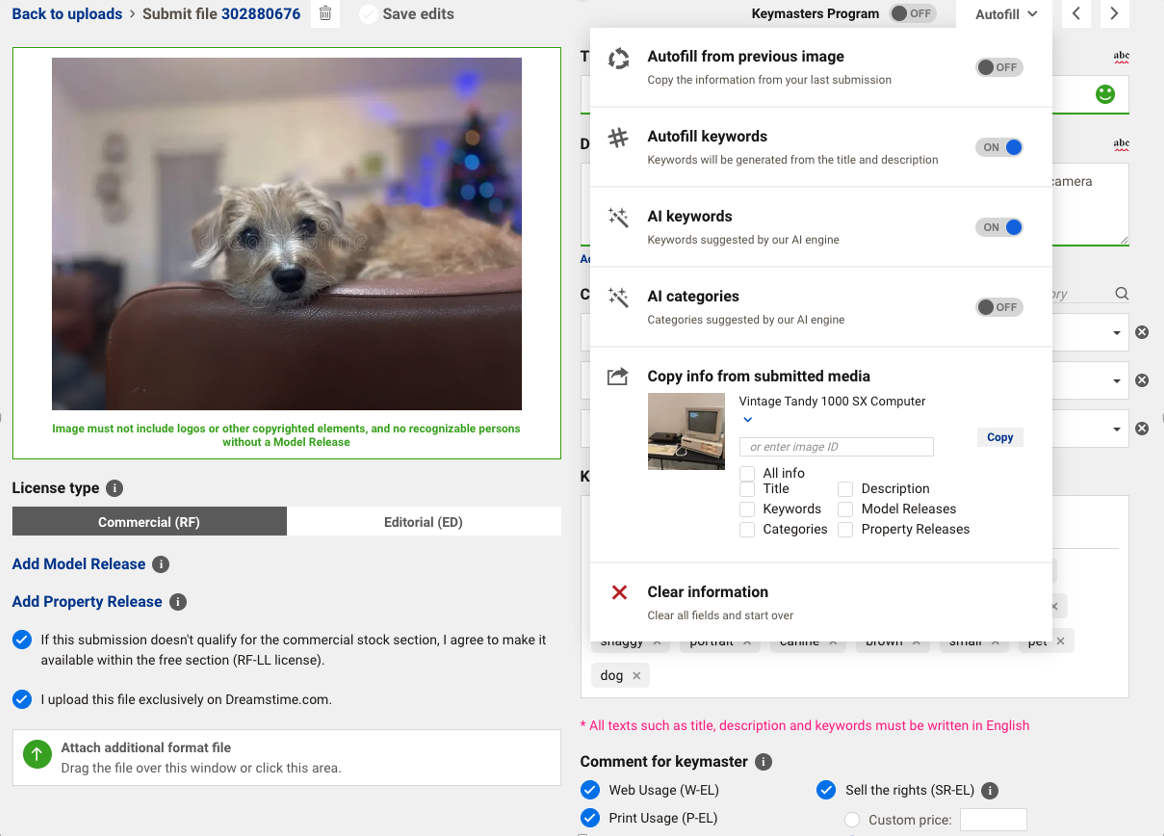The image size is (1164, 836).
Task: Click info icon beside Comment for keymaster
Action: pos(764,762)
